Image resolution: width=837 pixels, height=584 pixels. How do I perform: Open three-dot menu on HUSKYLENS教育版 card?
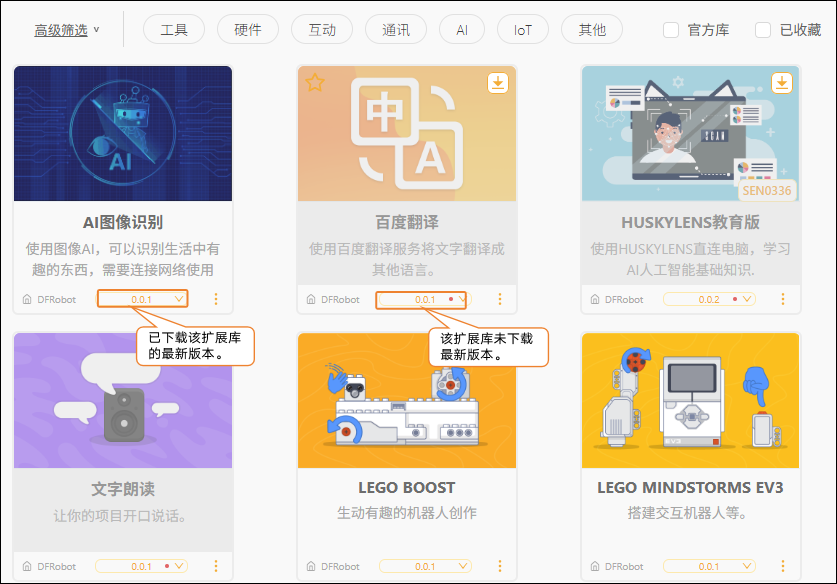point(783,299)
